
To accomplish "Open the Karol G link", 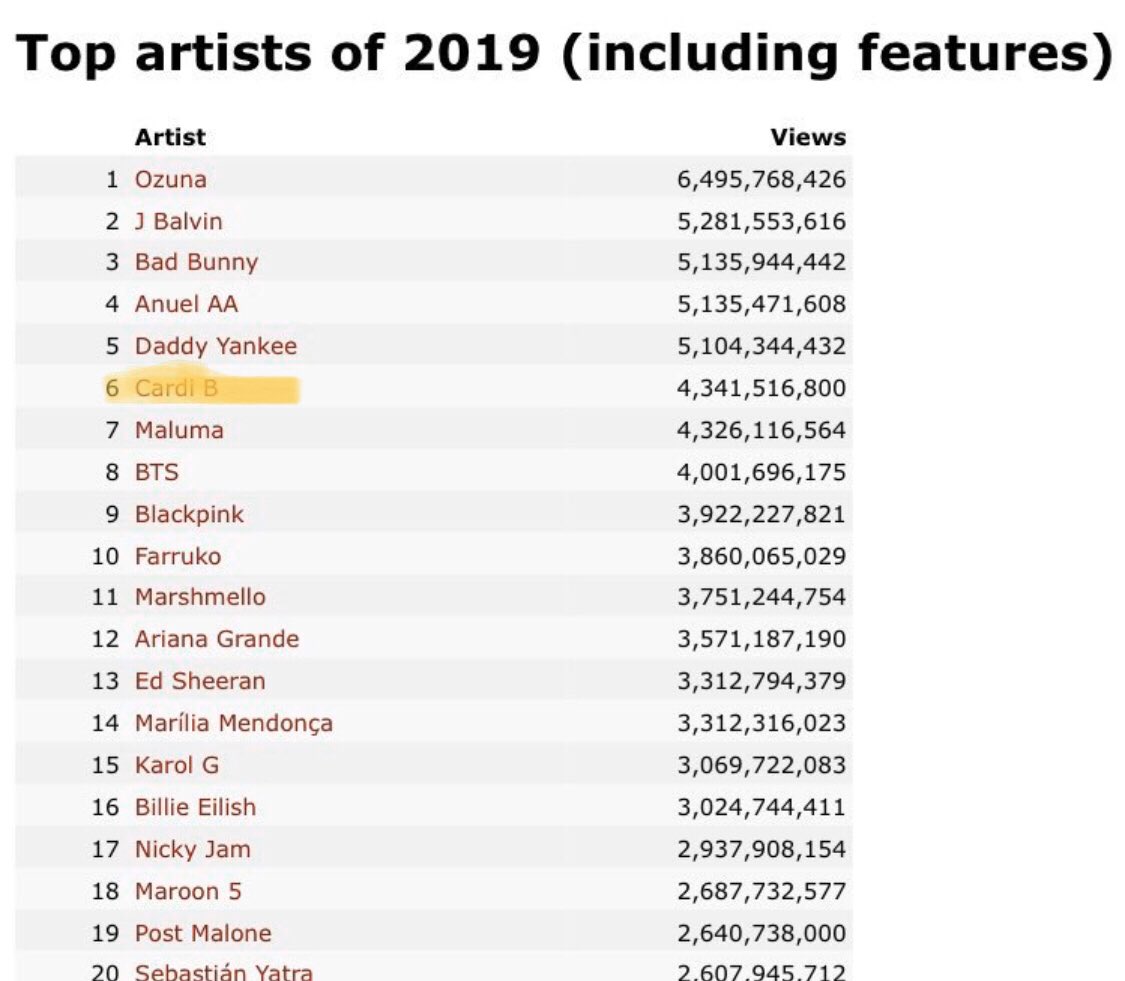I will [x=177, y=765].
